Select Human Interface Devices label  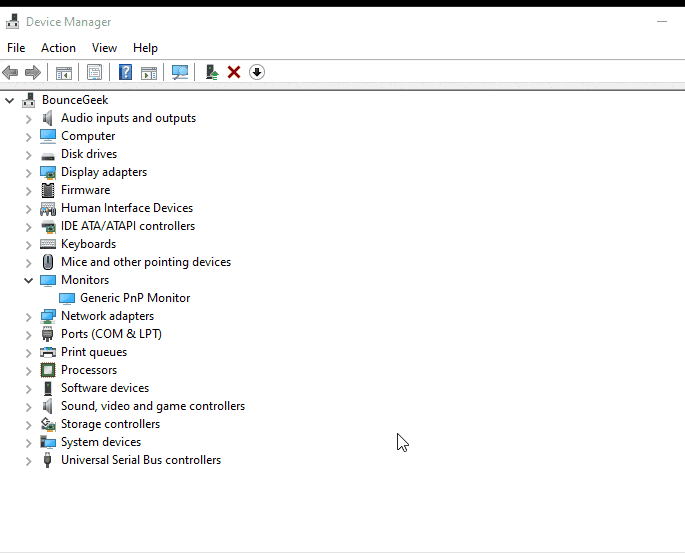[x=127, y=208]
